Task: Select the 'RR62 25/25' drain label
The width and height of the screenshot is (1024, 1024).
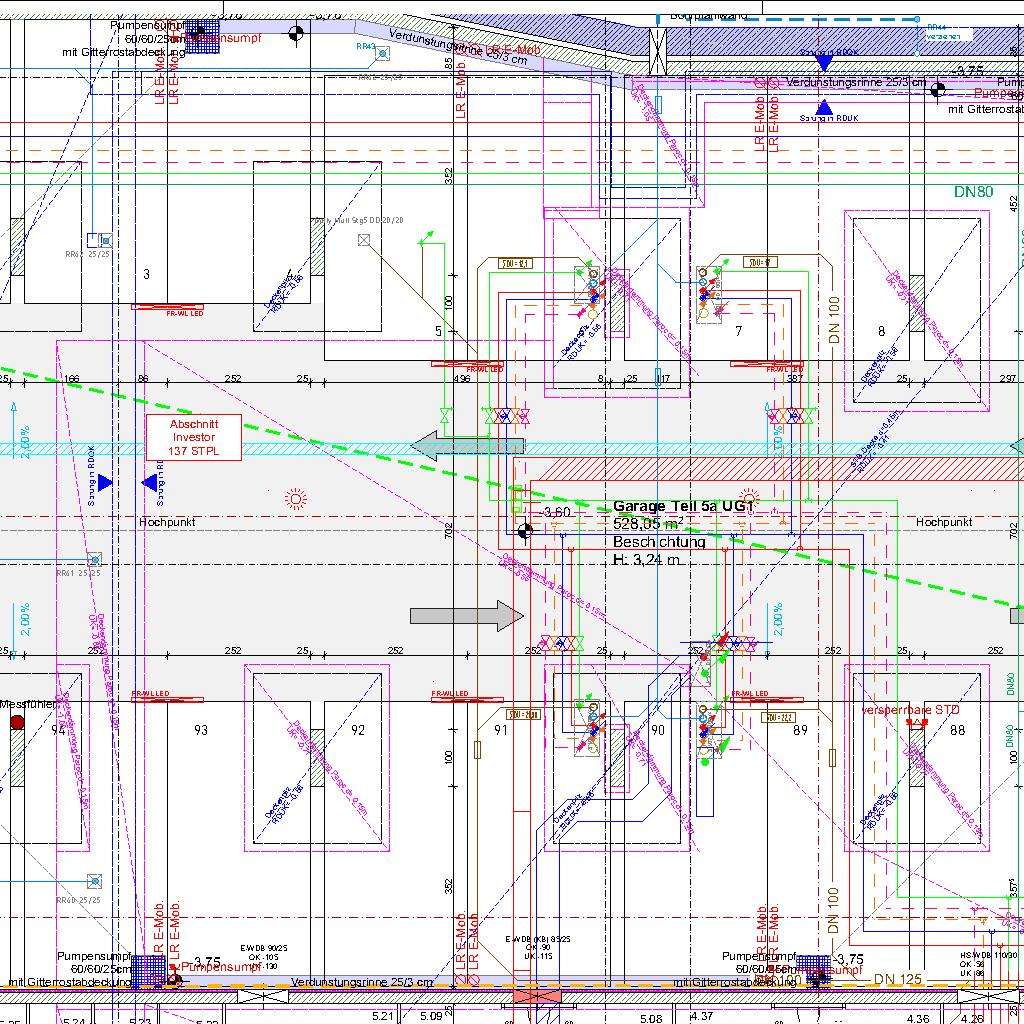Action: click(x=88, y=254)
